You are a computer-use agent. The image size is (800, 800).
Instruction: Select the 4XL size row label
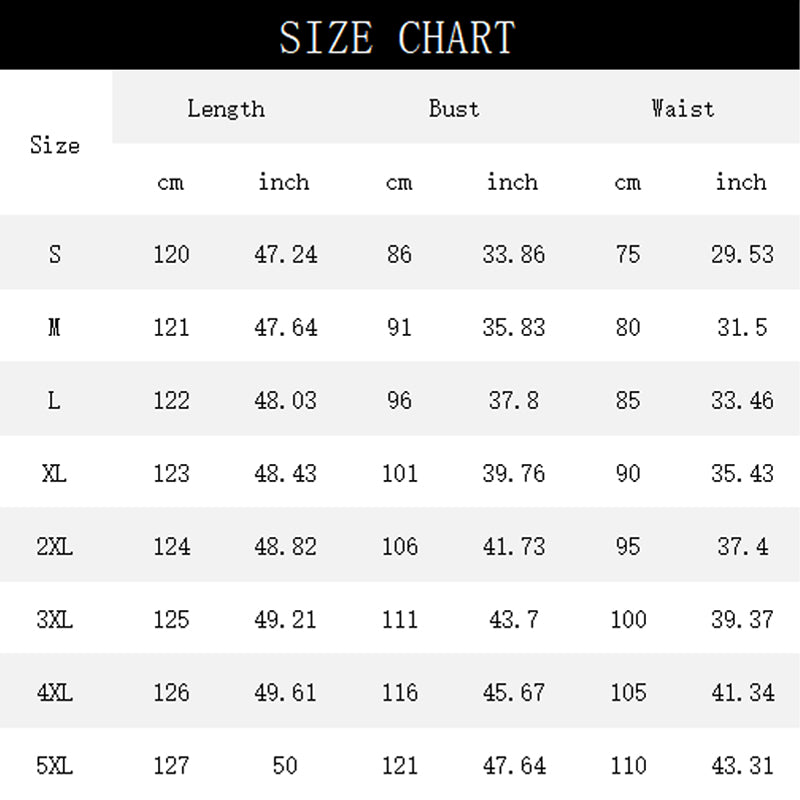[x=55, y=692]
